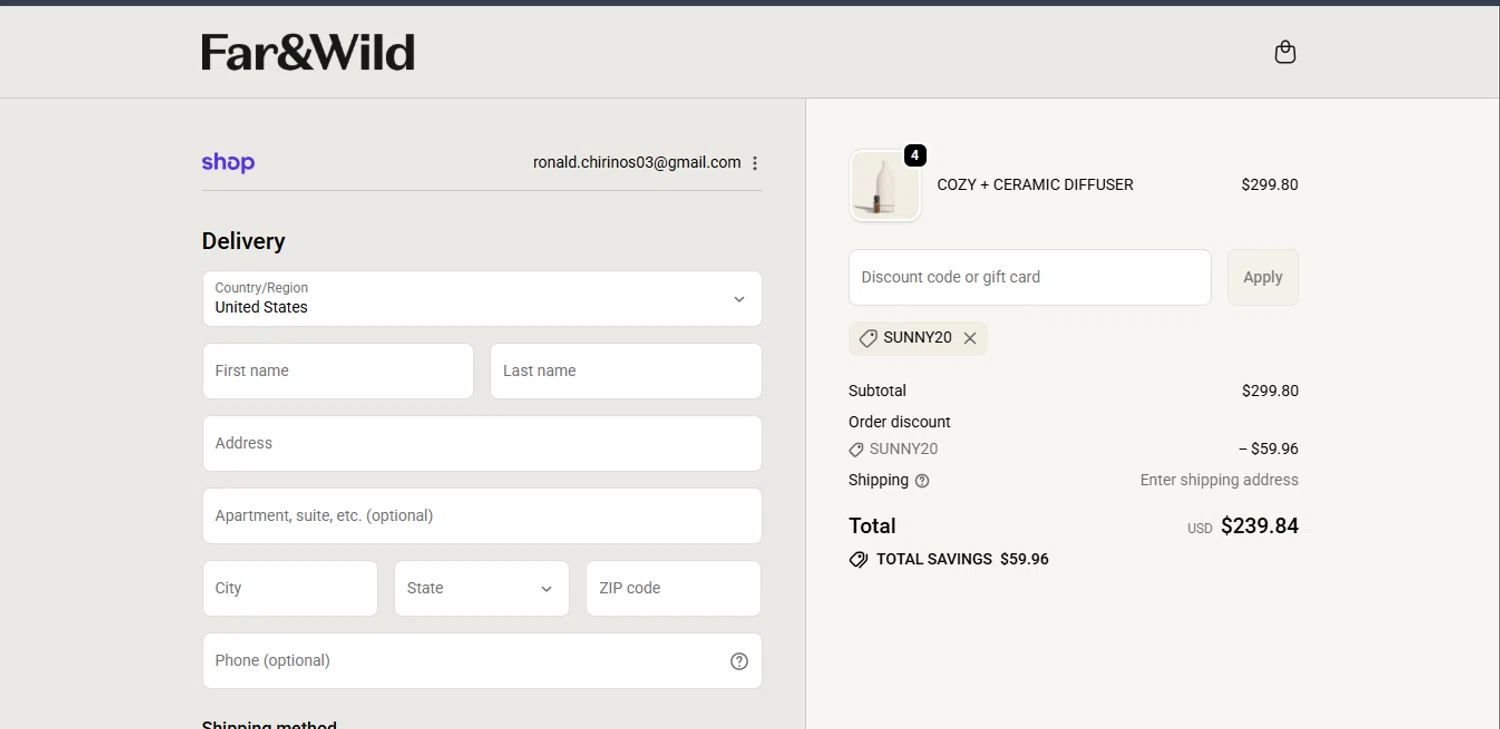Click the Discount code or gift card field
Image resolution: width=1500 pixels, height=729 pixels.
pos(1030,277)
